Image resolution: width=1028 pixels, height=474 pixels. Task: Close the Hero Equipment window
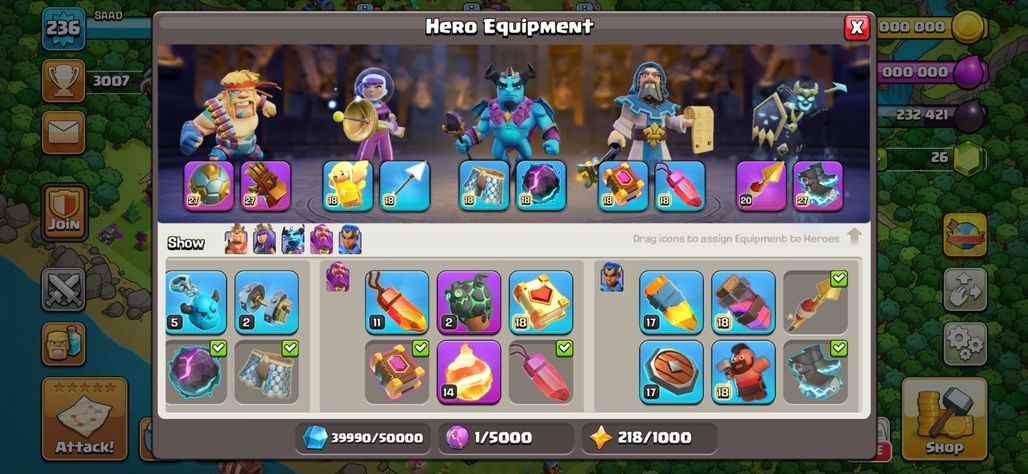[x=856, y=27]
